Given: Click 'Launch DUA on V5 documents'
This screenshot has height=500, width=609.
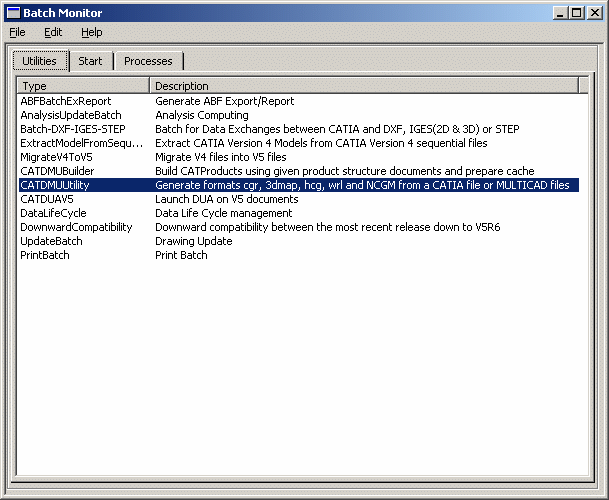Looking at the screenshot, I should pos(226,199).
